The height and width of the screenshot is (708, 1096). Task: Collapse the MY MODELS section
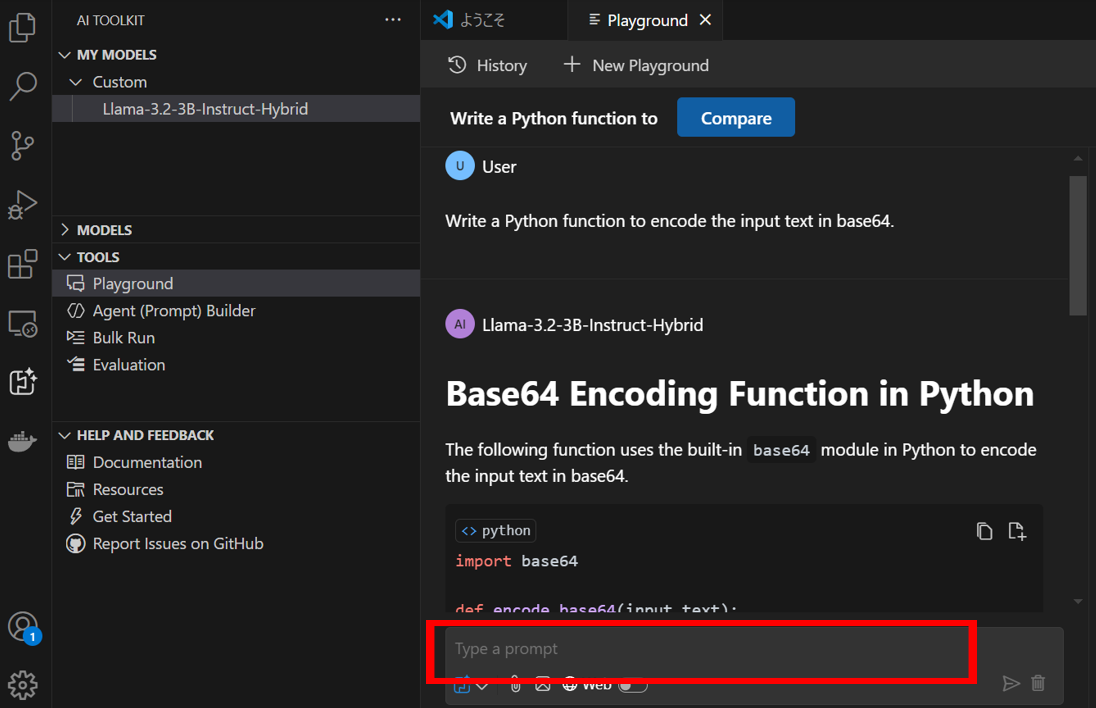click(65, 55)
